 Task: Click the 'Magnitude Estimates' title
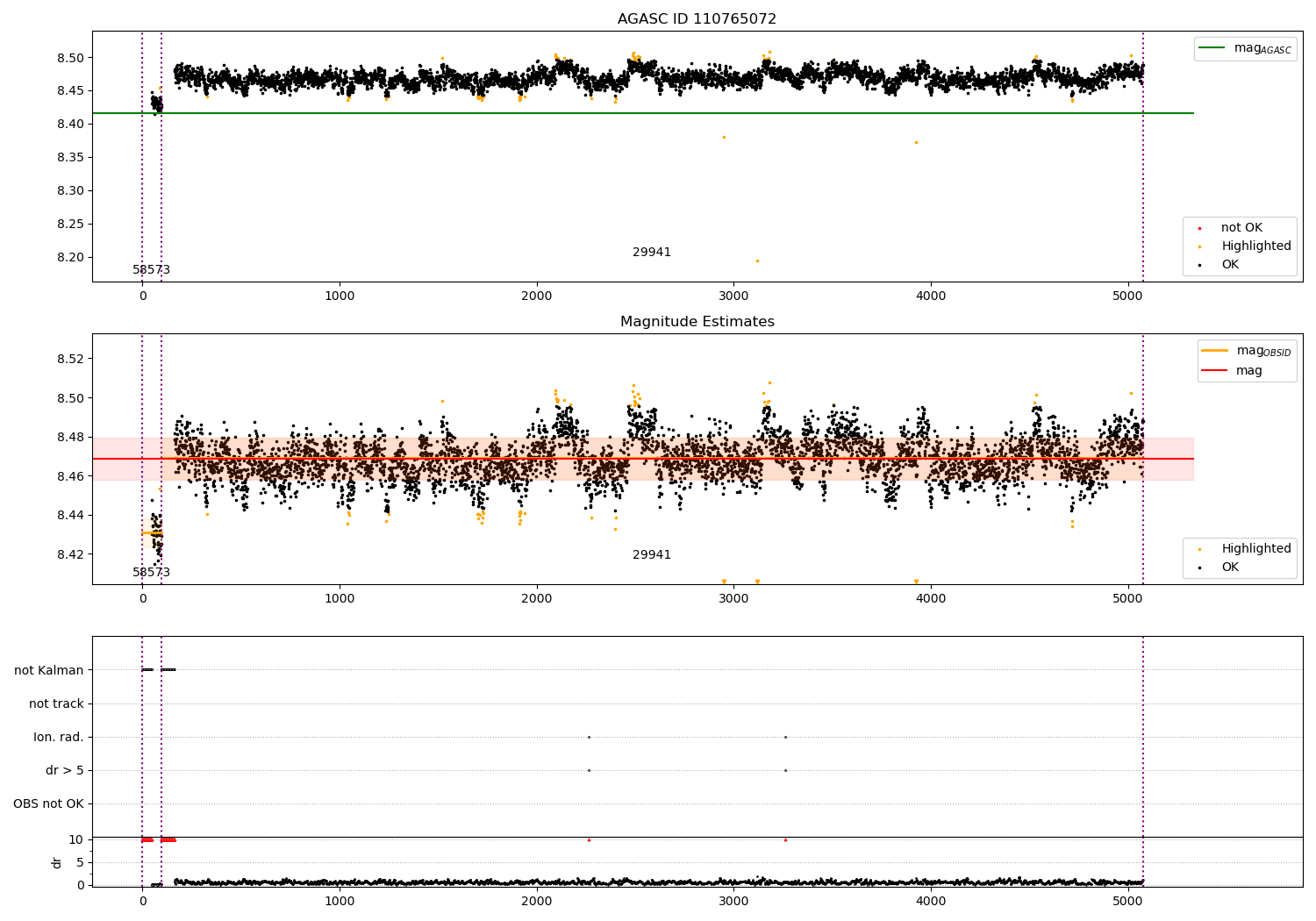697,322
